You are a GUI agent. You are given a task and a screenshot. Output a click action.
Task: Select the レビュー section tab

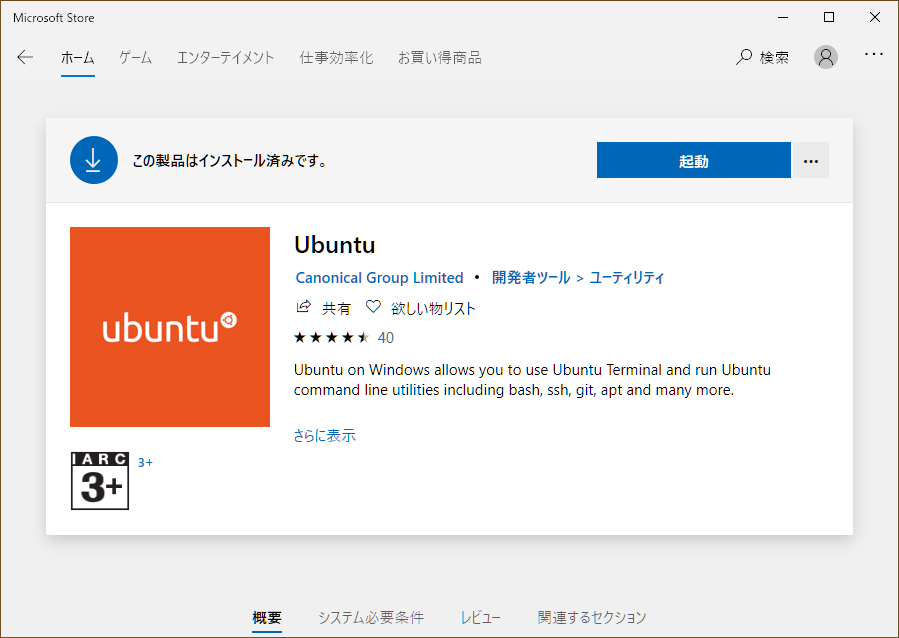click(x=480, y=617)
